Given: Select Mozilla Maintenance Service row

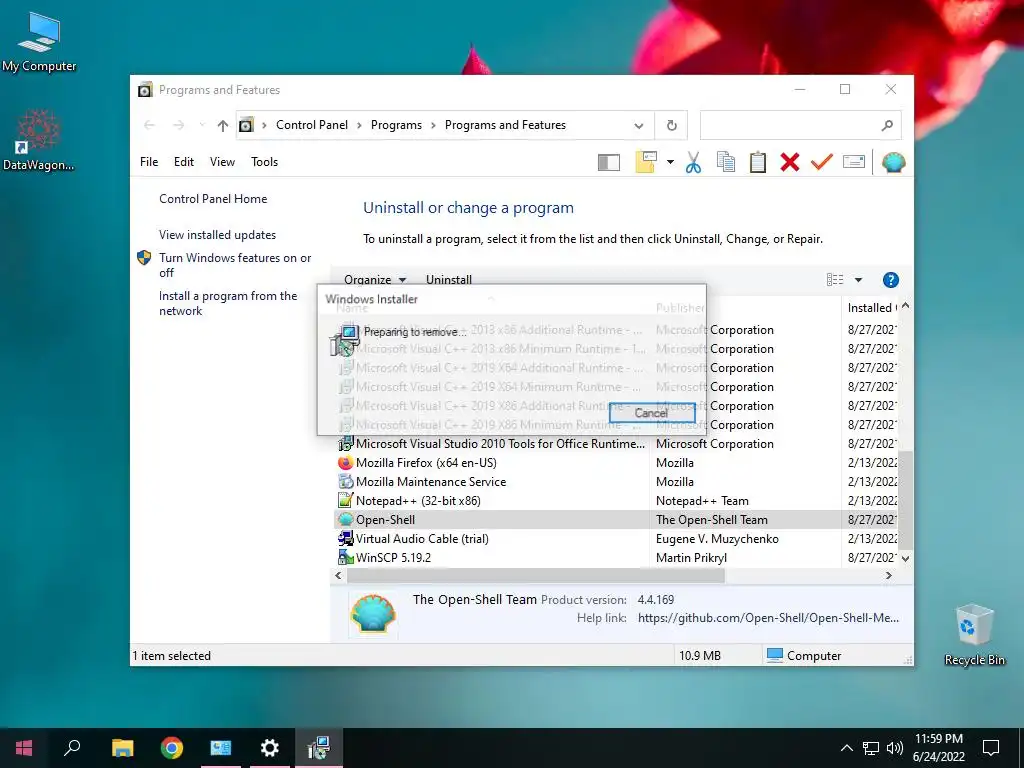Looking at the screenshot, I should (x=616, y=482).
